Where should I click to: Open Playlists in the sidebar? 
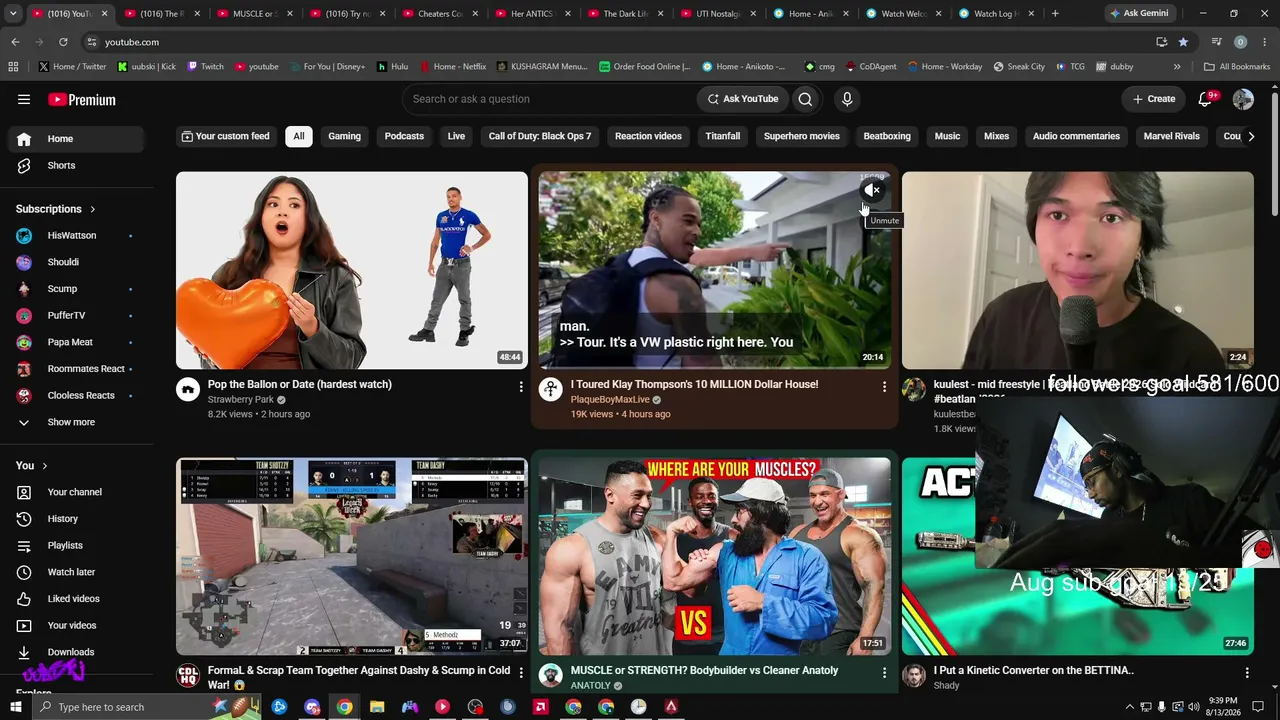tap(76, 545)
